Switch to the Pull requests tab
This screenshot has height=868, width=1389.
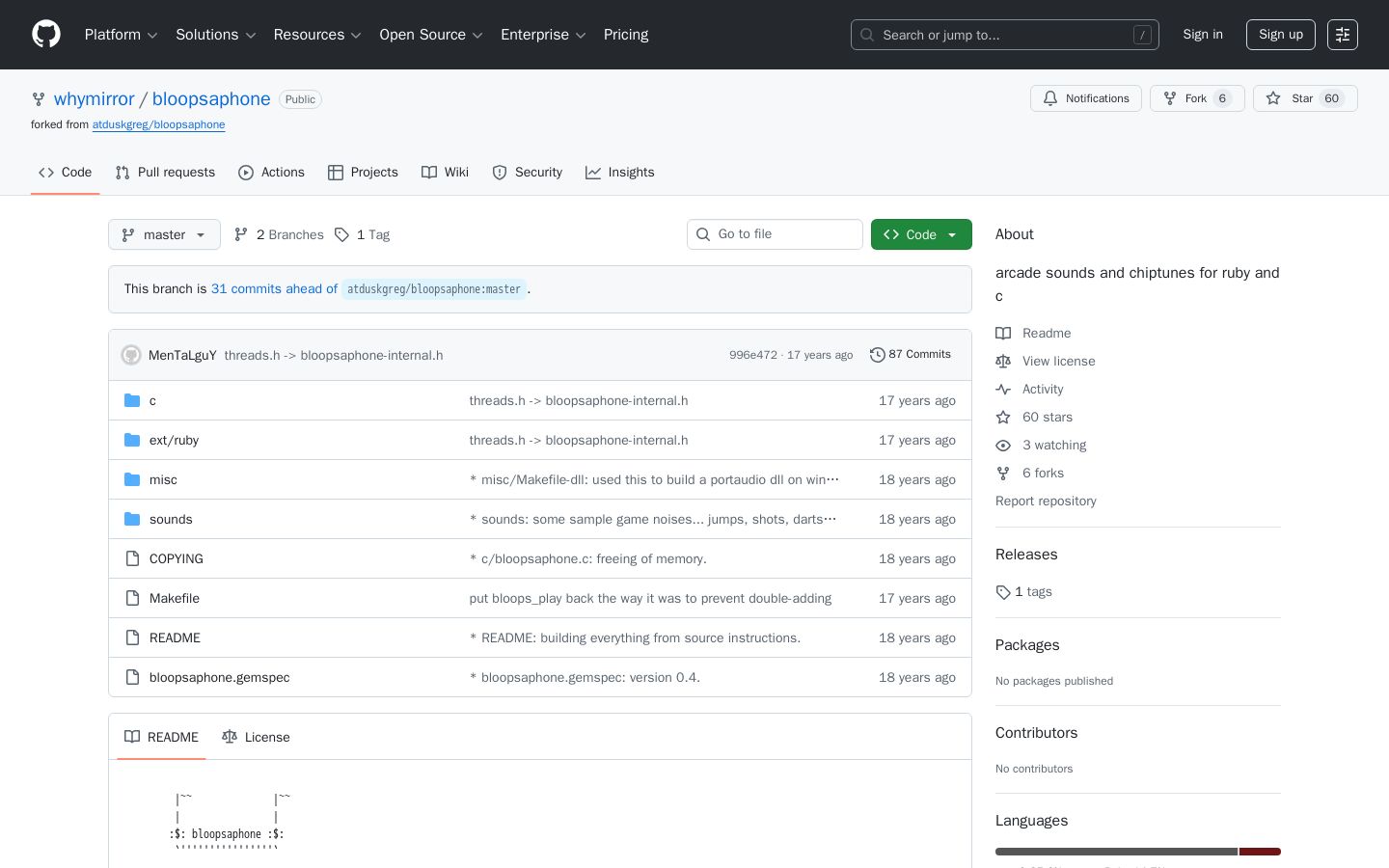165,173
